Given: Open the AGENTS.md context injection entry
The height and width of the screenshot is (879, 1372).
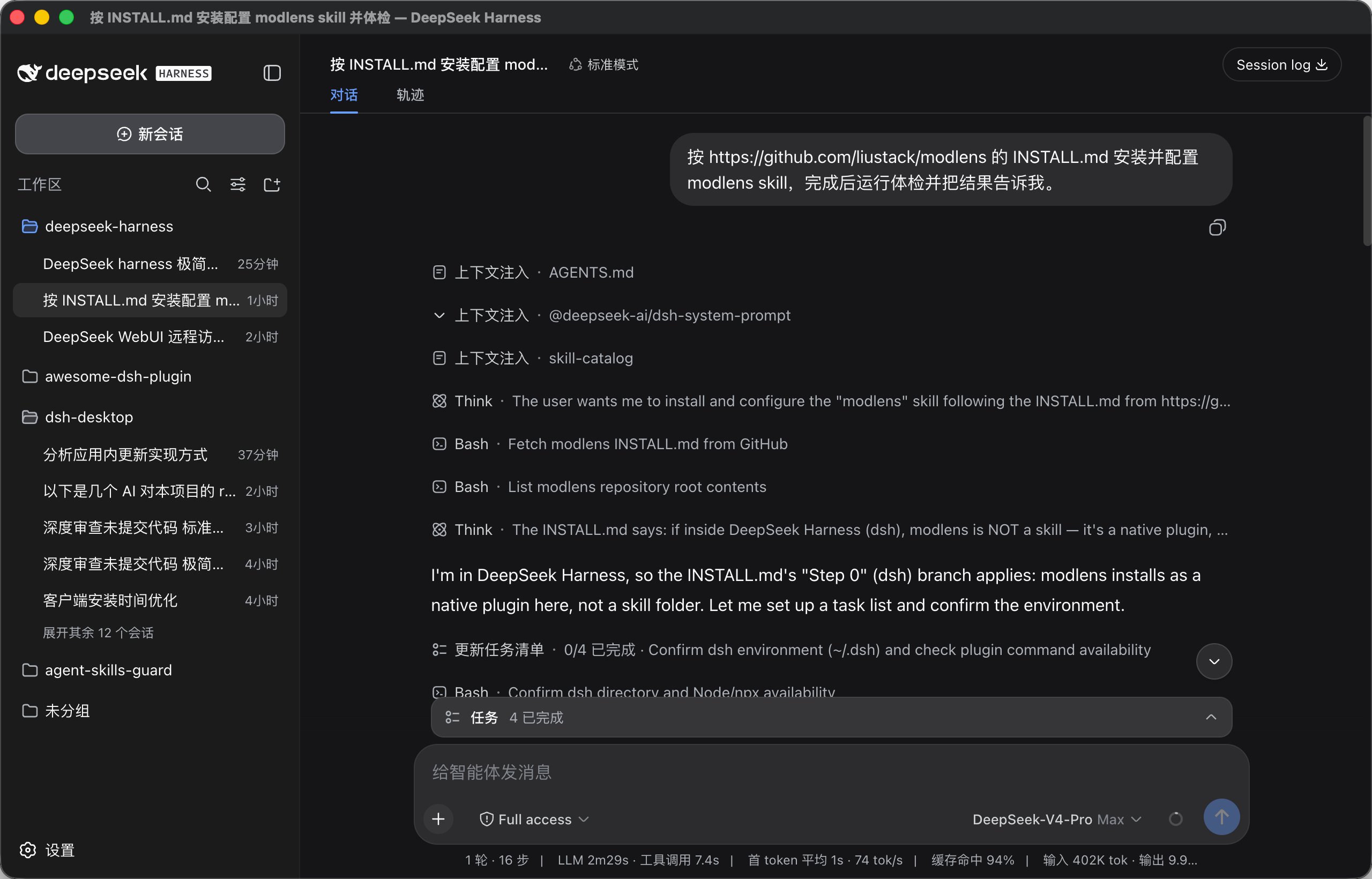Looking at the screenshot, I should point(533,272).
